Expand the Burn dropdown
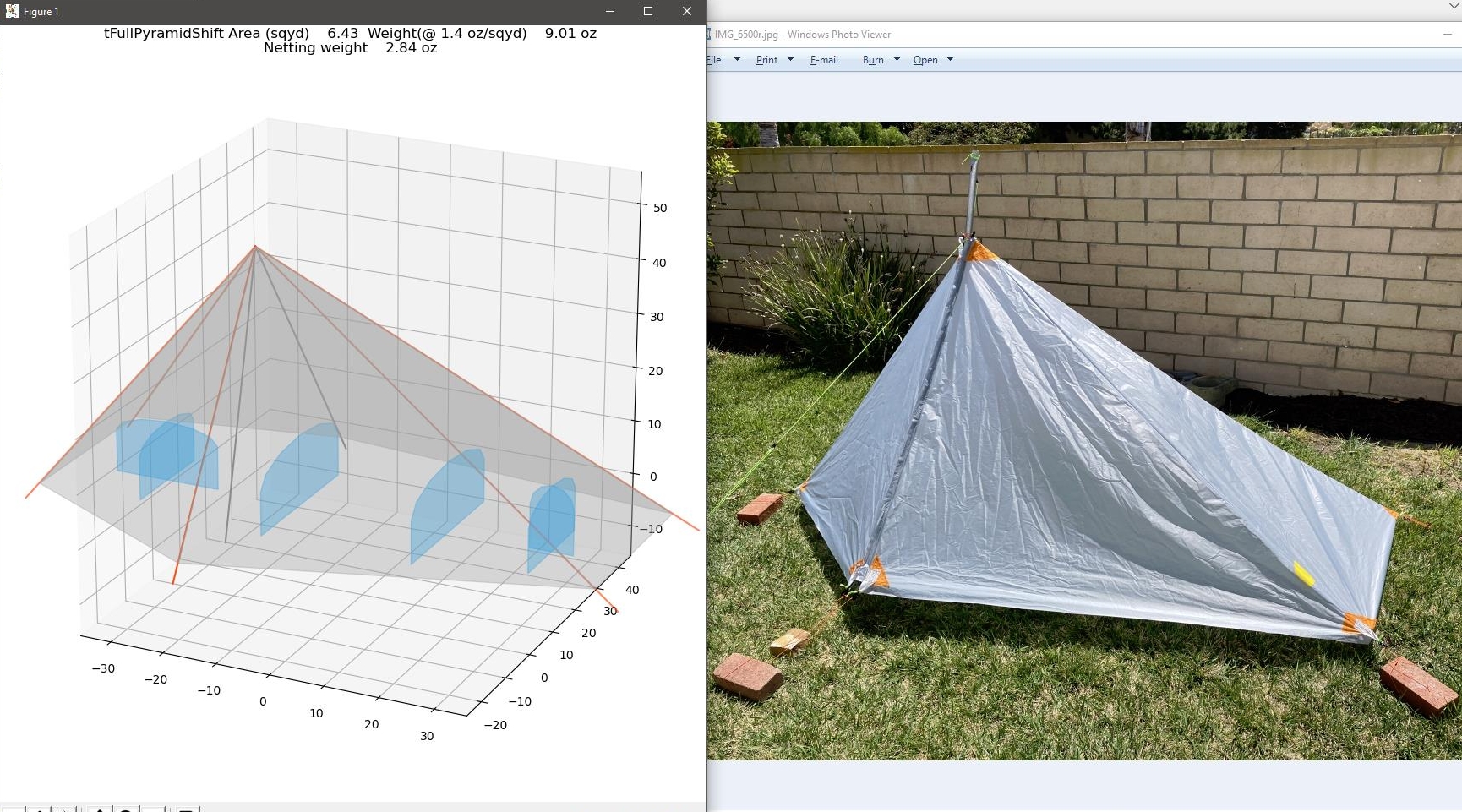This screenshot has width=1462, height=812. coord(897,59)
